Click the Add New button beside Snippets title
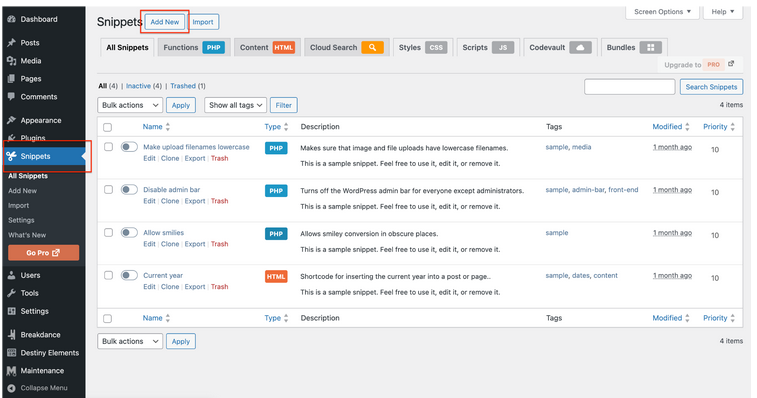 (x=165, y=22)
